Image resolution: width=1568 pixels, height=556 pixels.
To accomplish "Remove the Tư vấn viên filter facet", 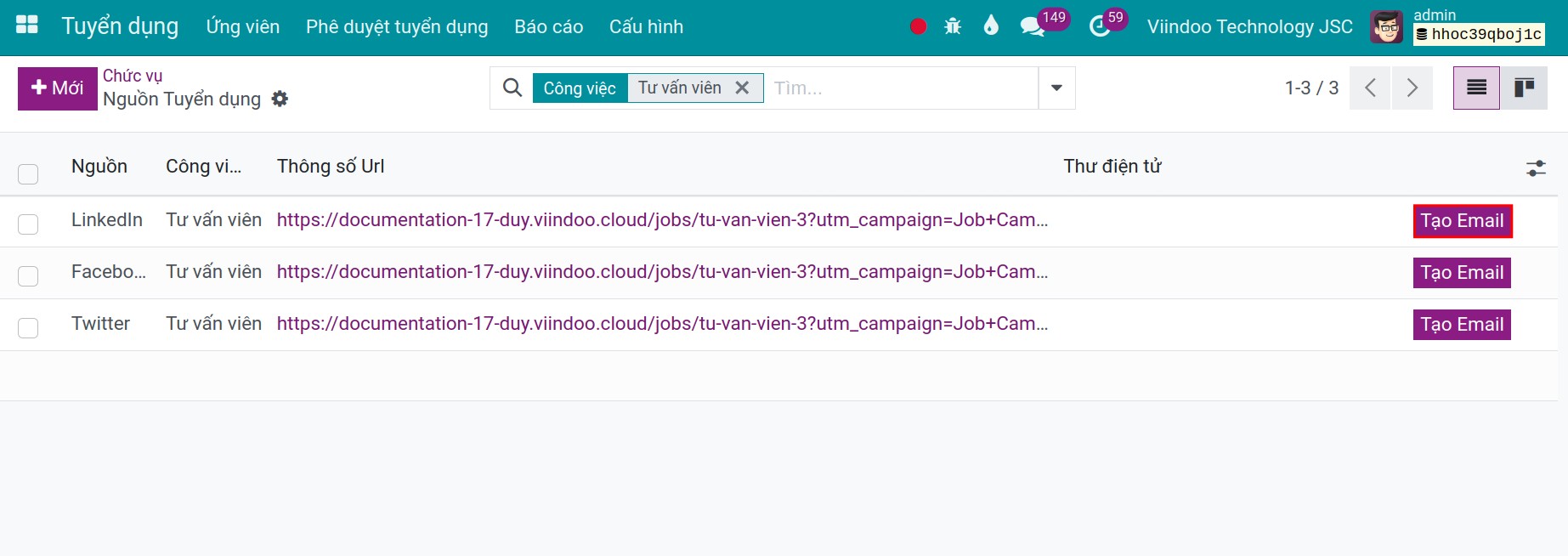I will point(742,88).
